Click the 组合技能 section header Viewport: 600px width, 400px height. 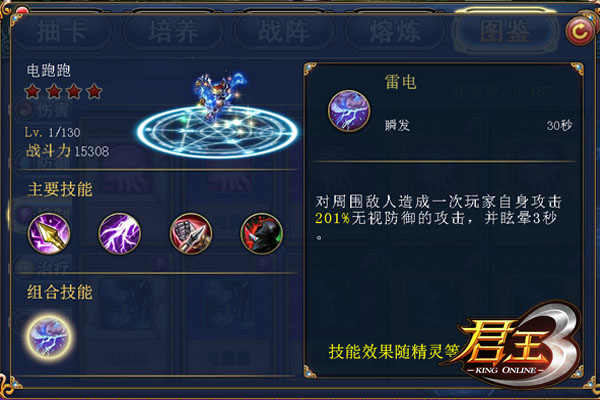tap(60, 292)
